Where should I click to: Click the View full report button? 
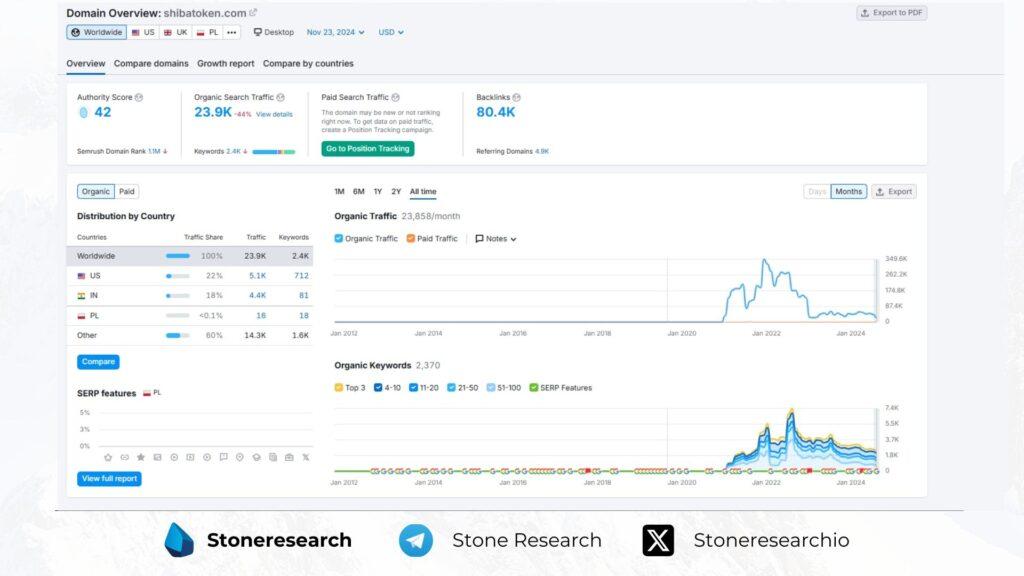coord(109,479)
